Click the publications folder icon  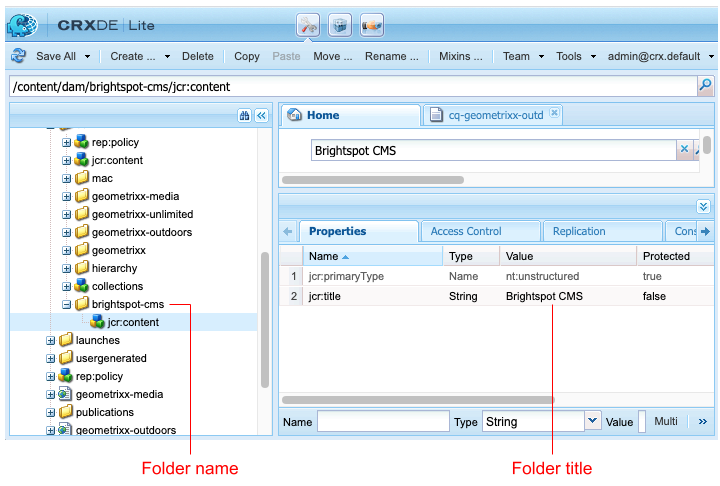click(x=66, y=411)
